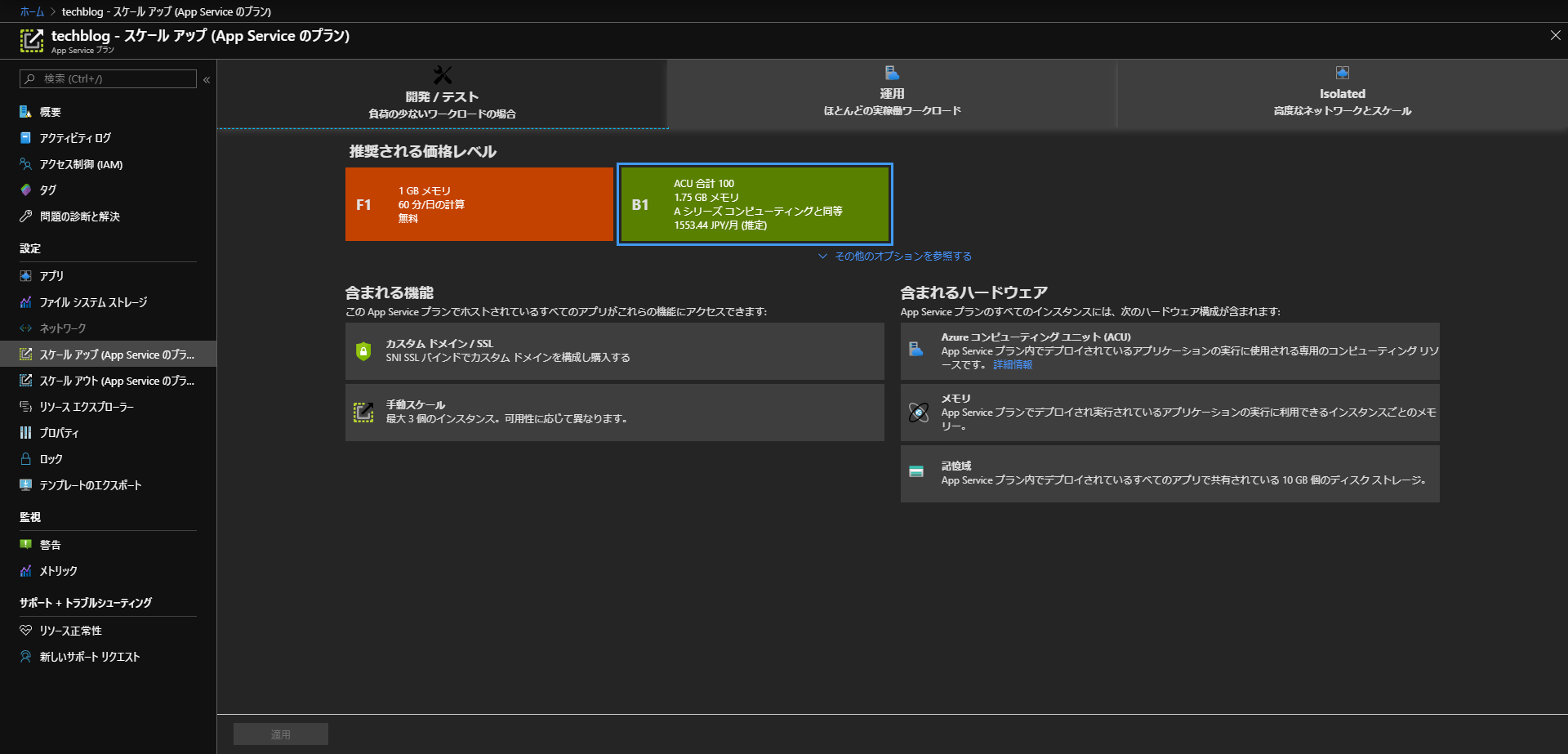Click the 概要 (Overview) icon in sidebar
The image size is (1568, 754).
pos(25,112)
